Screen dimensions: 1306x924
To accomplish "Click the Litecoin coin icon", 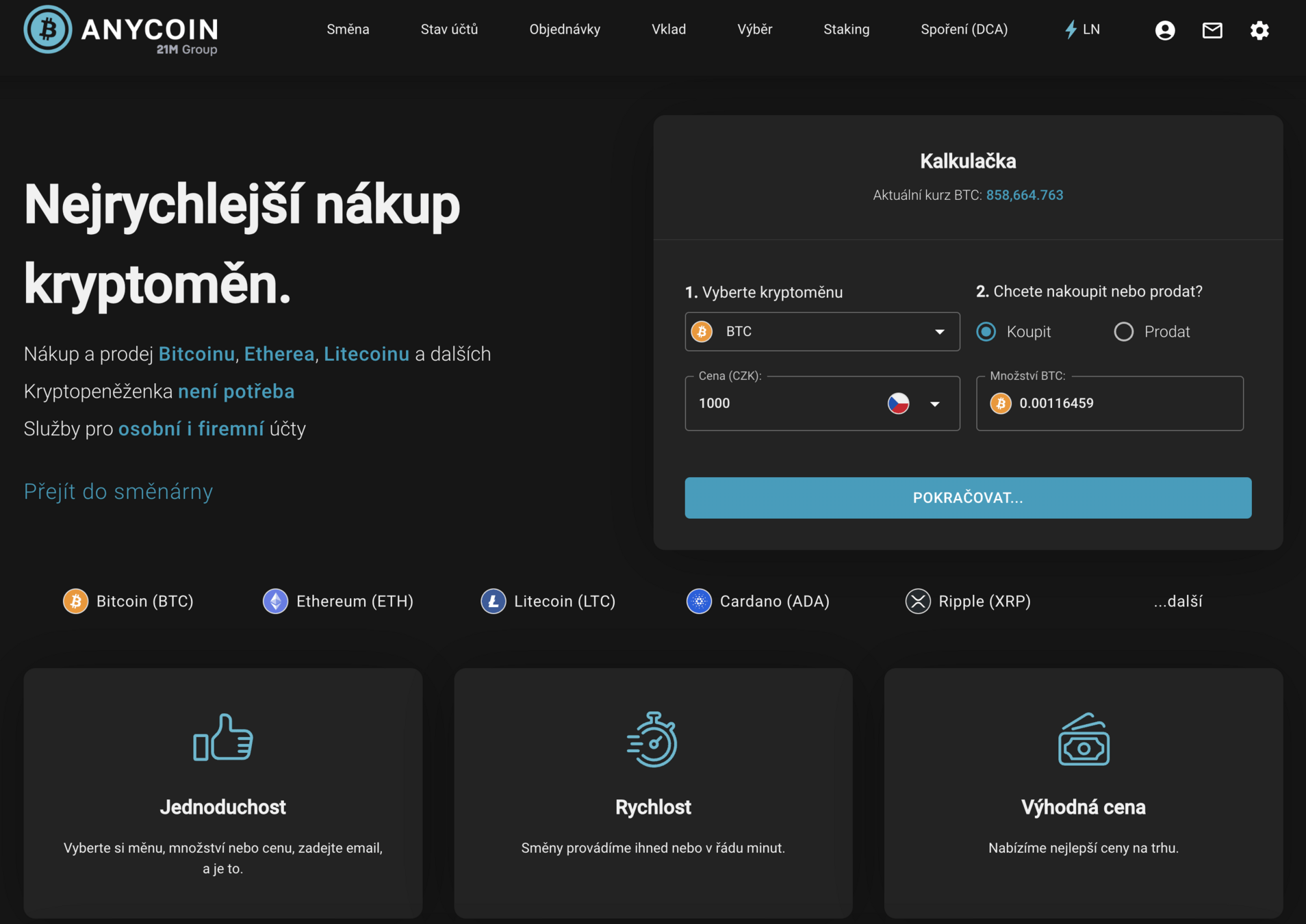I will pos(493,602).
